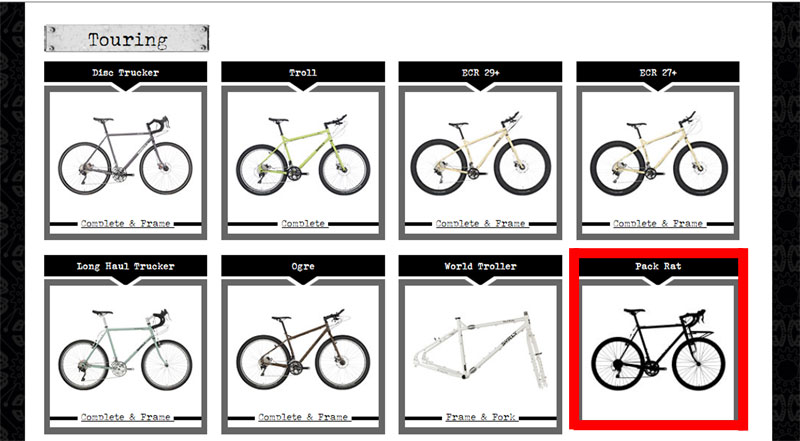Select the ECR 29+ header label
The width and height of the screenshot is (800, 441).
481,72
